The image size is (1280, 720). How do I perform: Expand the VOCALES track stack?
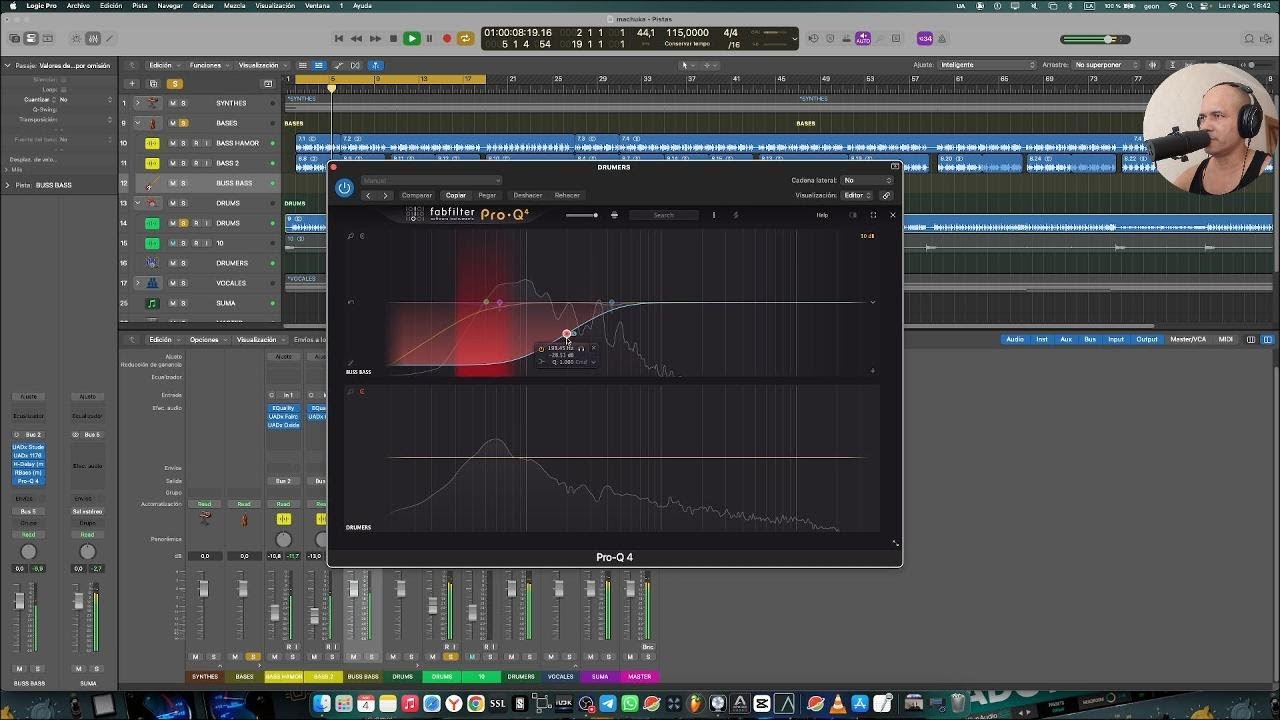point(138,283)
